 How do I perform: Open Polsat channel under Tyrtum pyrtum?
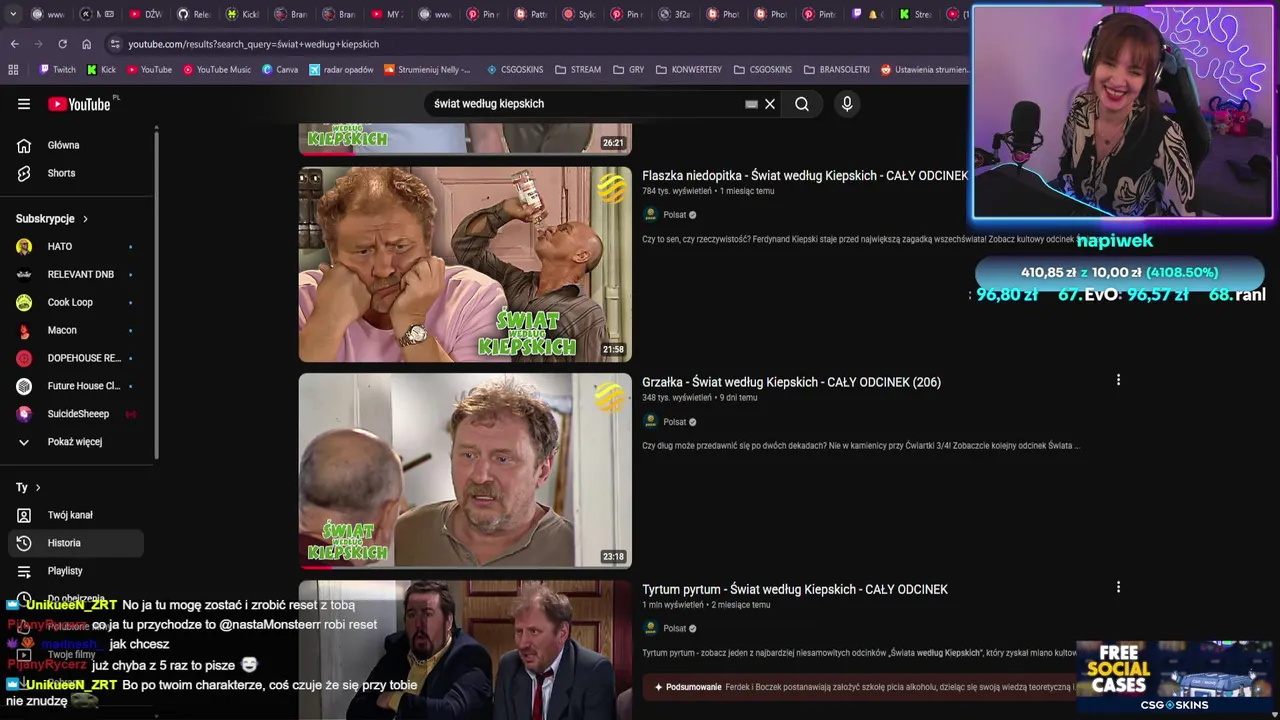[674, 628]
